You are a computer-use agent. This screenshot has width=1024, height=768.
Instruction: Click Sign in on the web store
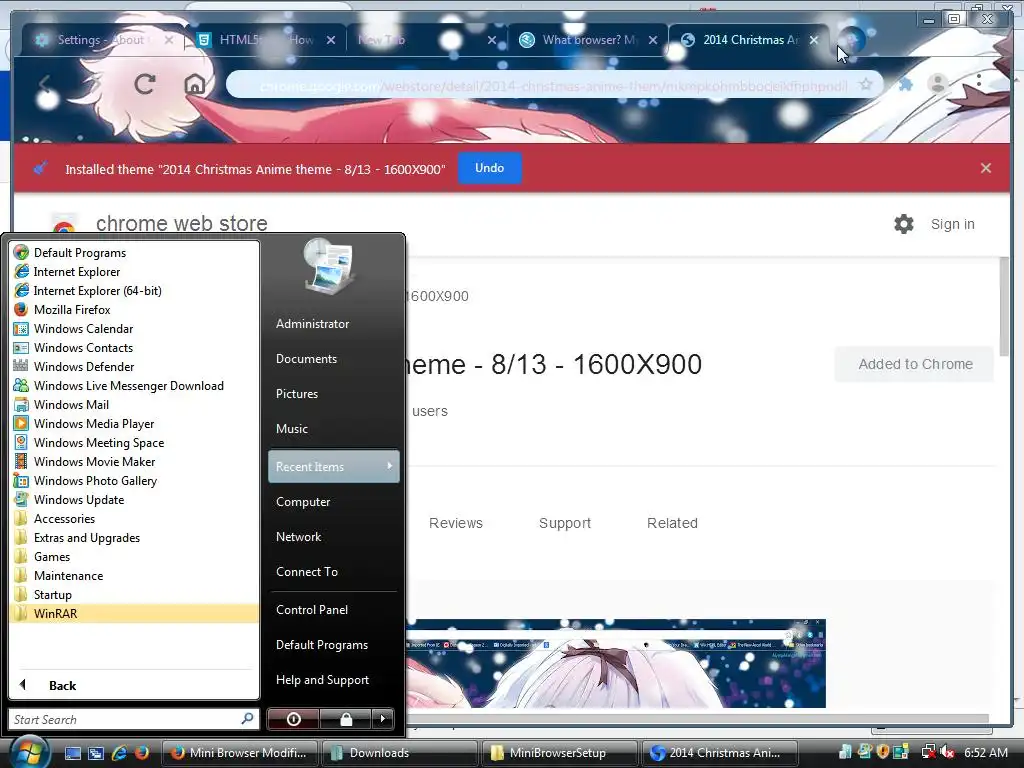tap(952, 224)
